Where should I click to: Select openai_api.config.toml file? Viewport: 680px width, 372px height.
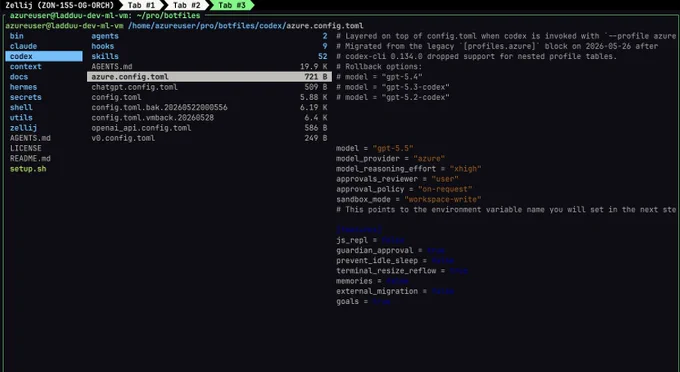coord(209,128)
